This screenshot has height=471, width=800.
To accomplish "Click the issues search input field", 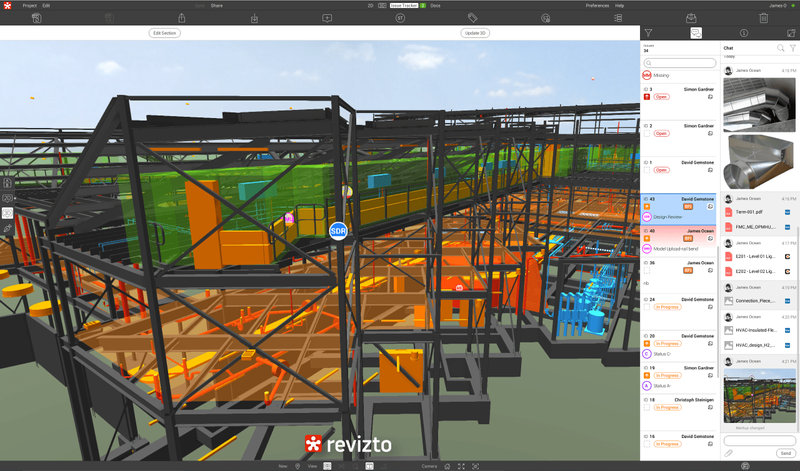I will click(x=680, y=63).
